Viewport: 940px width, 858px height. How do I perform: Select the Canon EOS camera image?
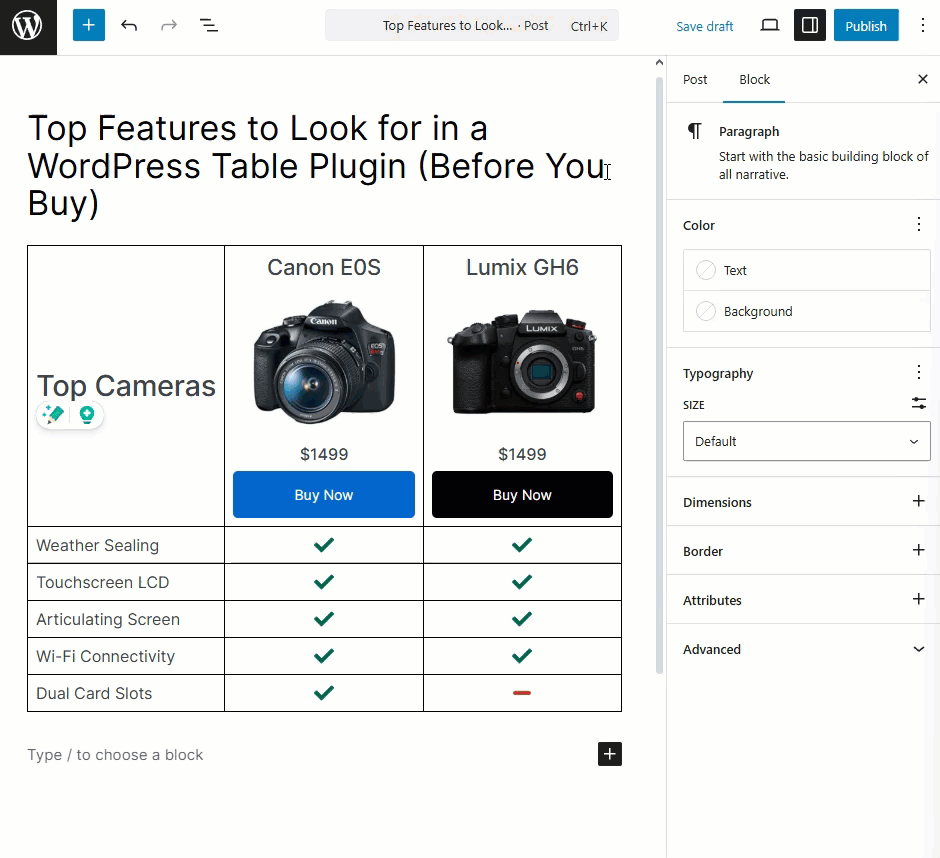click(x=324, y=362)
